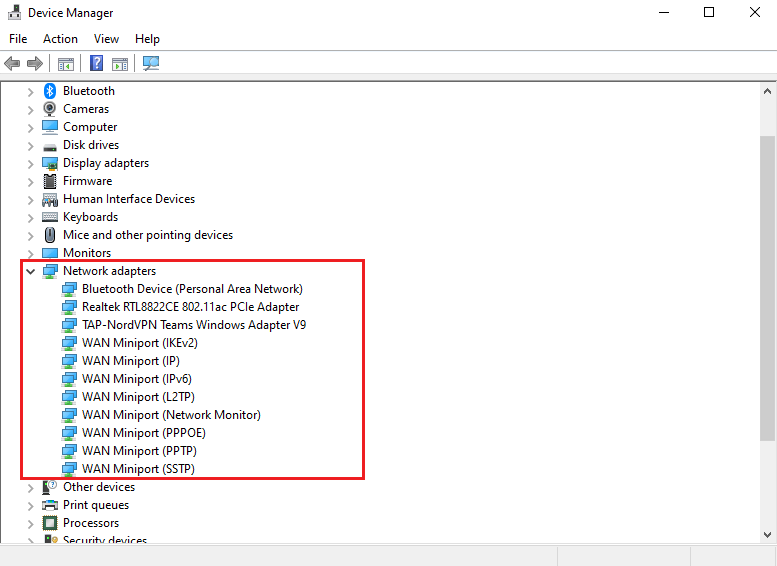Click the Disk drives icon

(x=50, y=147)
